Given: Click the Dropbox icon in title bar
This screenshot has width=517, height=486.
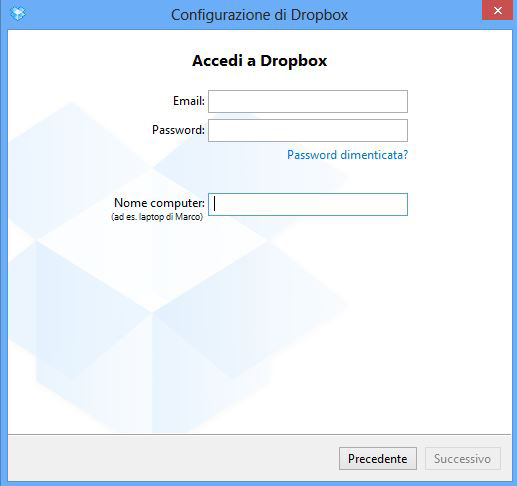Looking at the screenshot, I should pos(18,14).
